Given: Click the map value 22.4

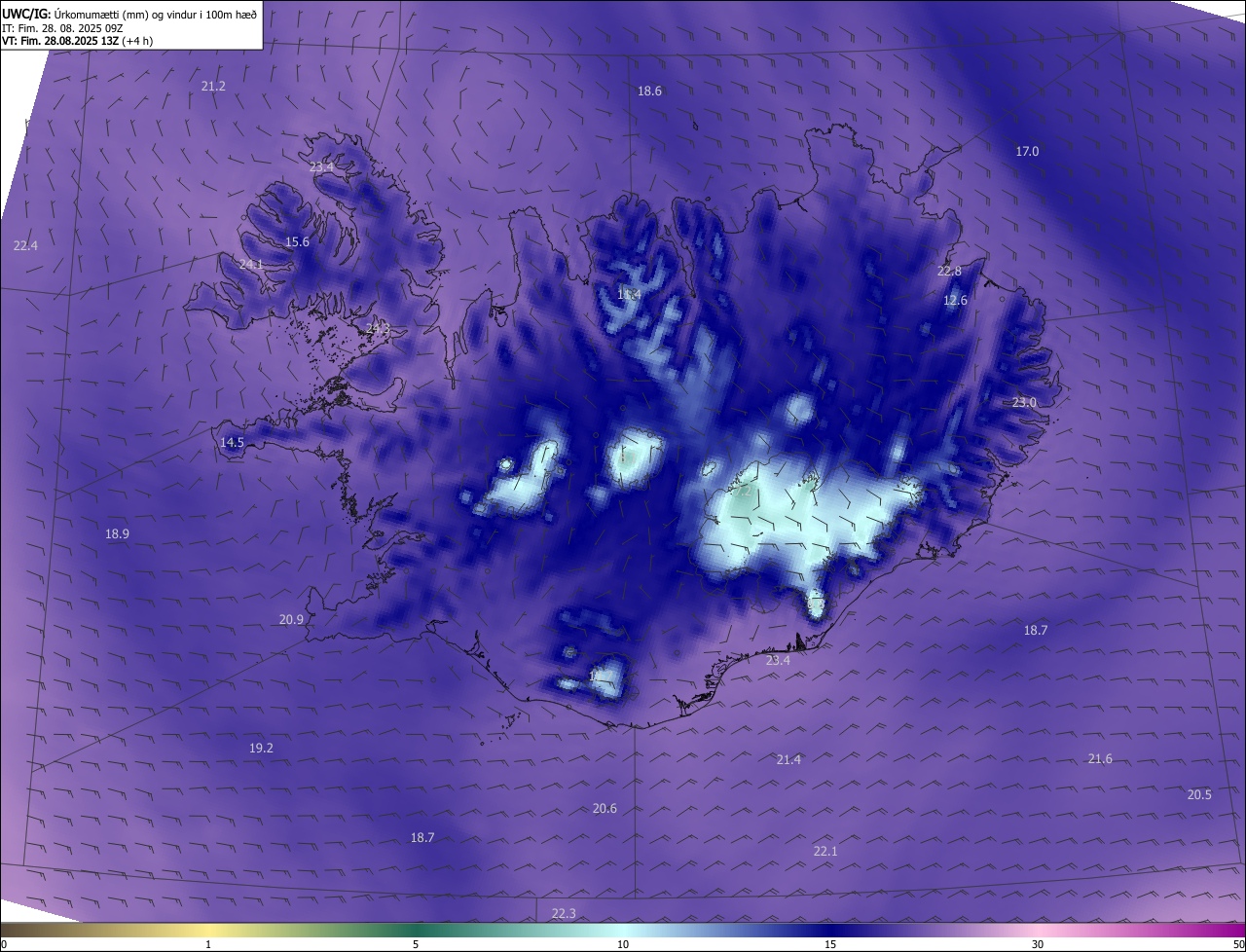Looking at the screenshot, I should pos(25,246).
